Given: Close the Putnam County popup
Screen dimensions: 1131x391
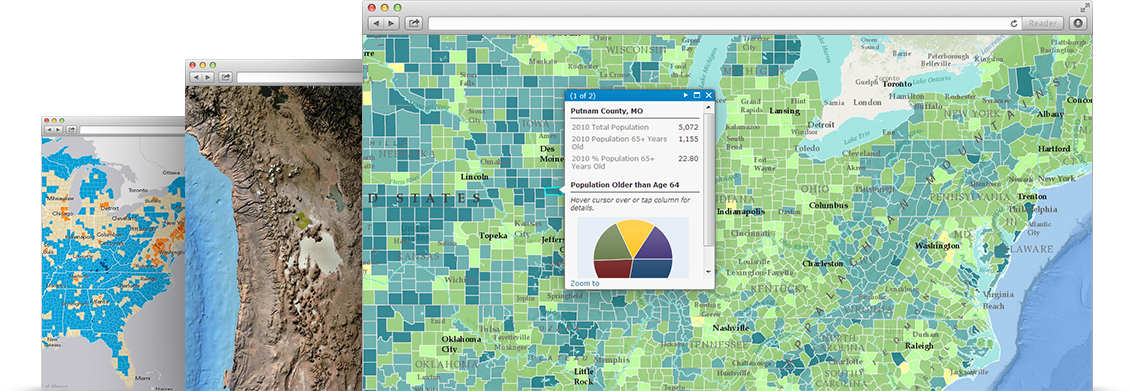Looking at the screenshot, I should click(x=708, y=95).
